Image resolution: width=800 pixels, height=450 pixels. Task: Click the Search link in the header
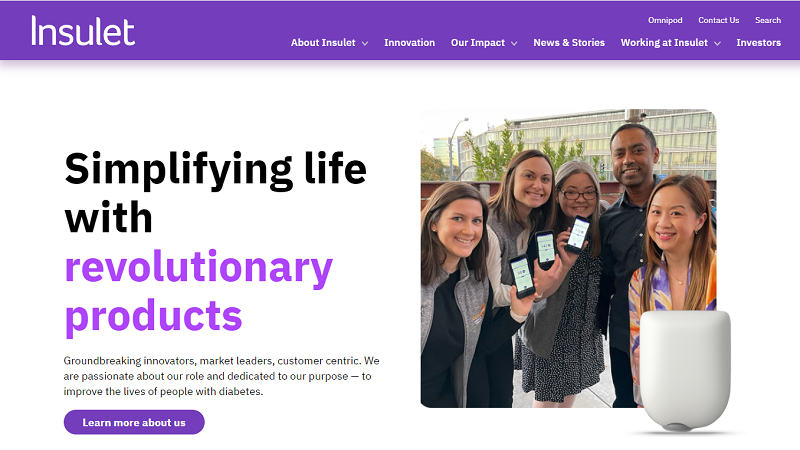pos(768,20)
